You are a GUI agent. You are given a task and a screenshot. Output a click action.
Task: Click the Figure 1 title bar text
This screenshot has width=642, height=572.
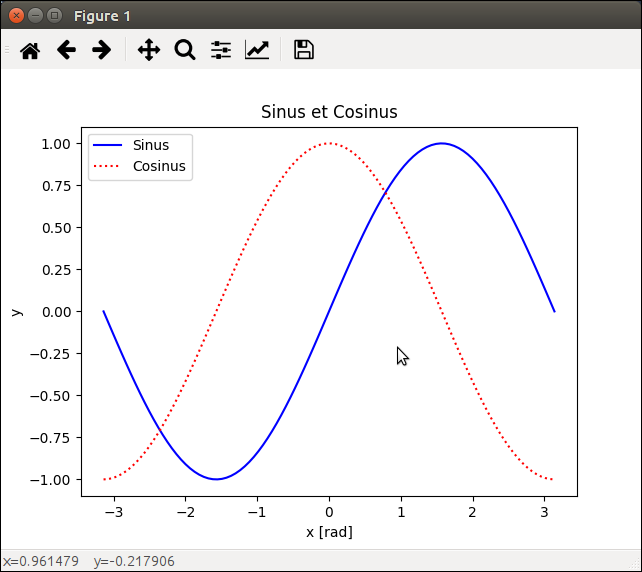coord(101,16)
